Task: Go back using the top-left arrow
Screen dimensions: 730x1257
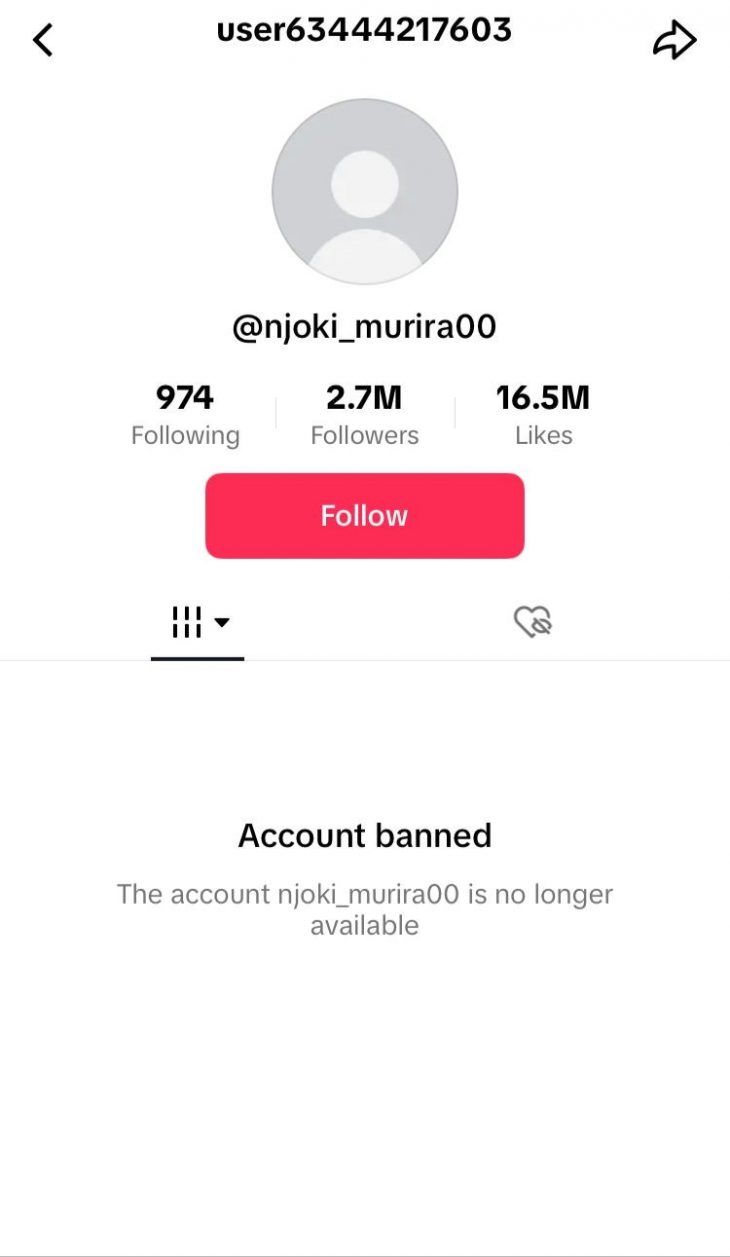Action: tap(42, 40)
